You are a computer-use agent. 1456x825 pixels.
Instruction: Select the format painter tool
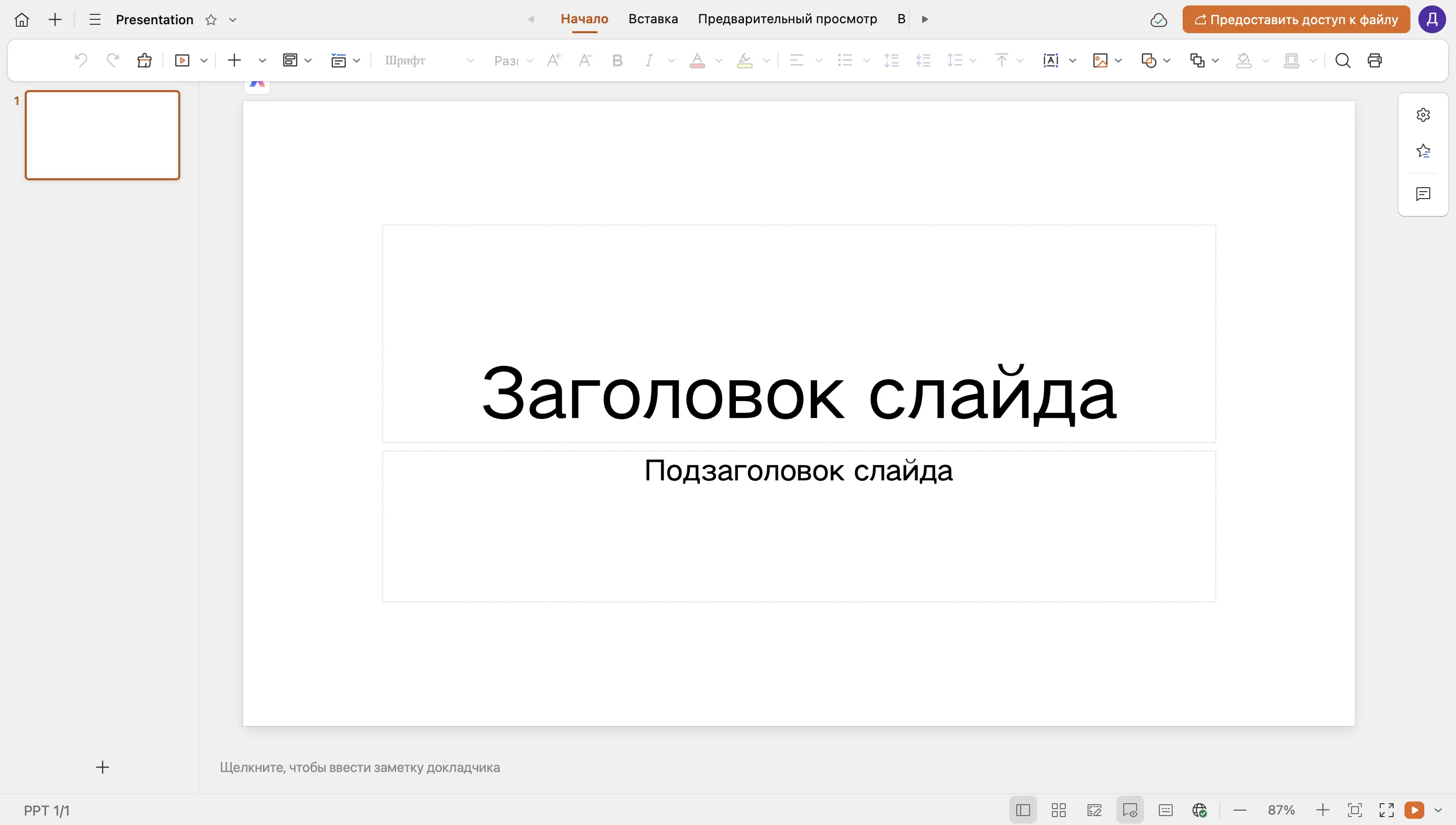point(145,60)
